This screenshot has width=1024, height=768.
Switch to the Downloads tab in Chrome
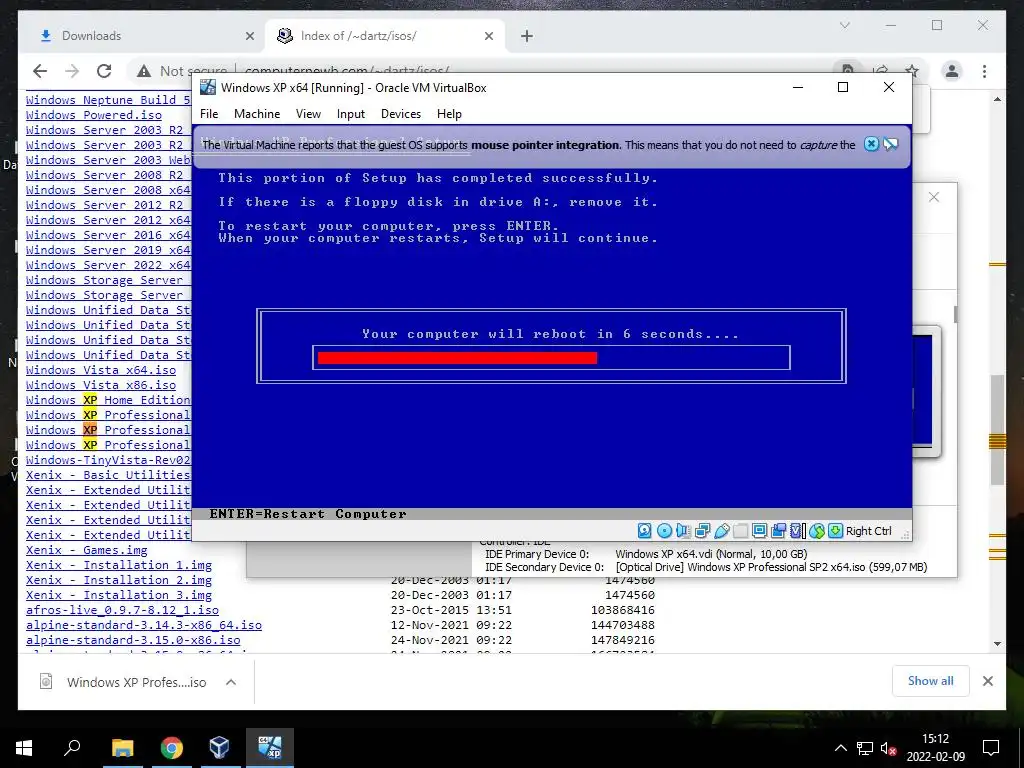point(142,36)
